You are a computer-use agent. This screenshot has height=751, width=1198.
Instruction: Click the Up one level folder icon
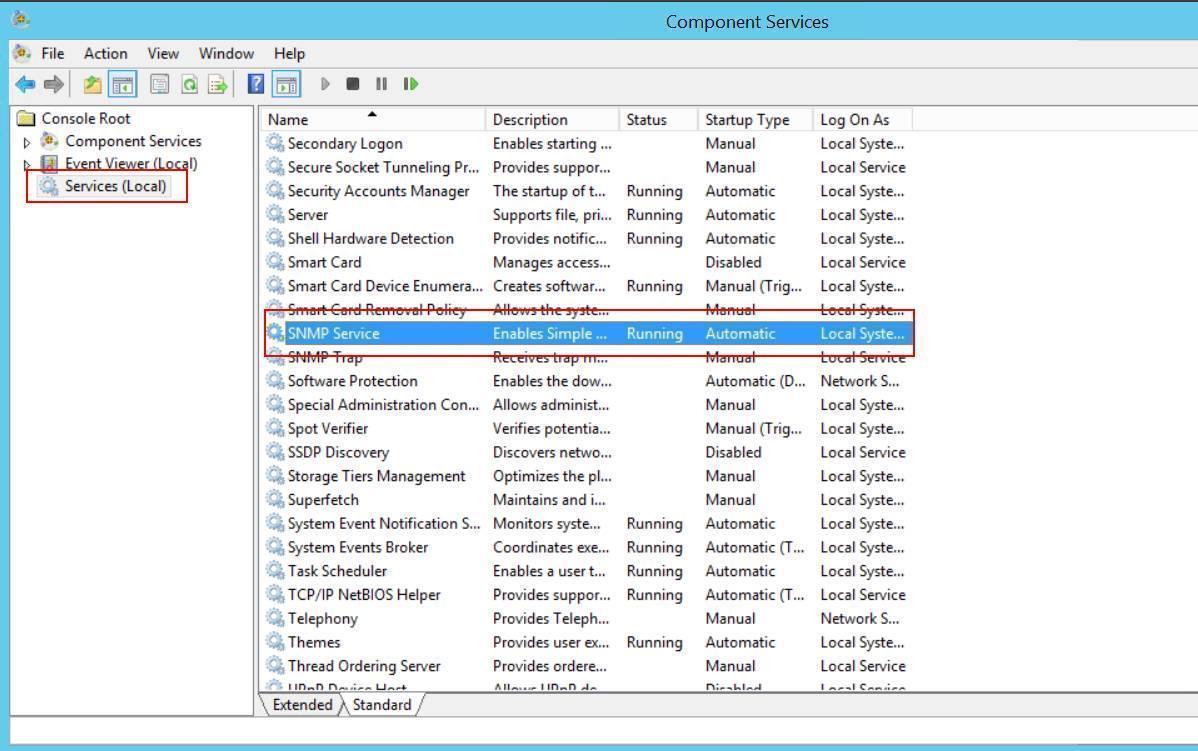point(92,84)
